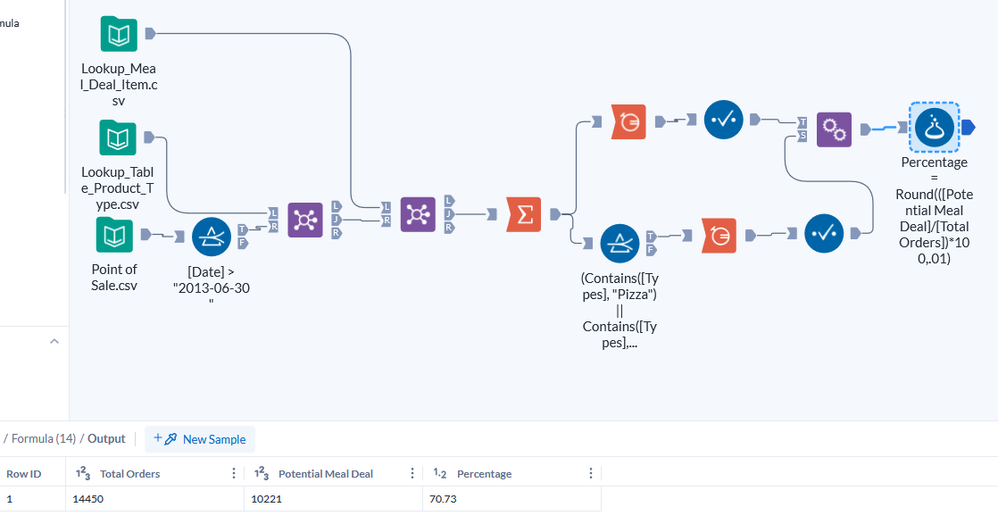
Task: Click the lower Unique tool after the Pizza filter
Action: click(720, 235)
